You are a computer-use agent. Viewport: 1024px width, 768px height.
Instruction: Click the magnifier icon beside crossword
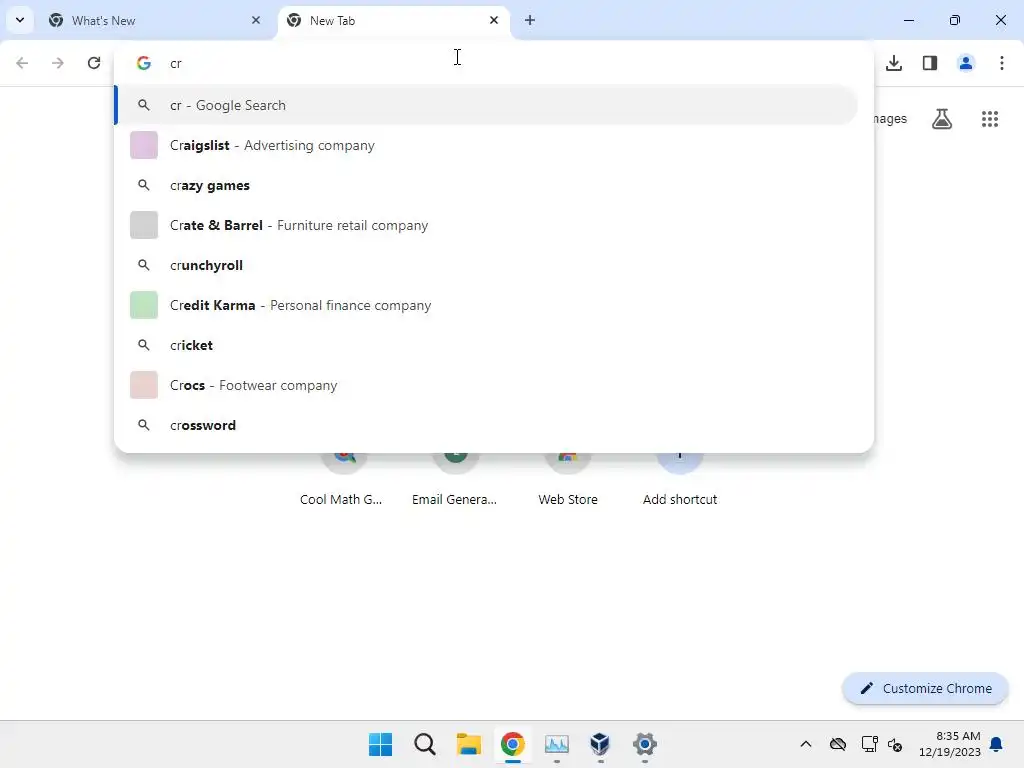[144, 425]
